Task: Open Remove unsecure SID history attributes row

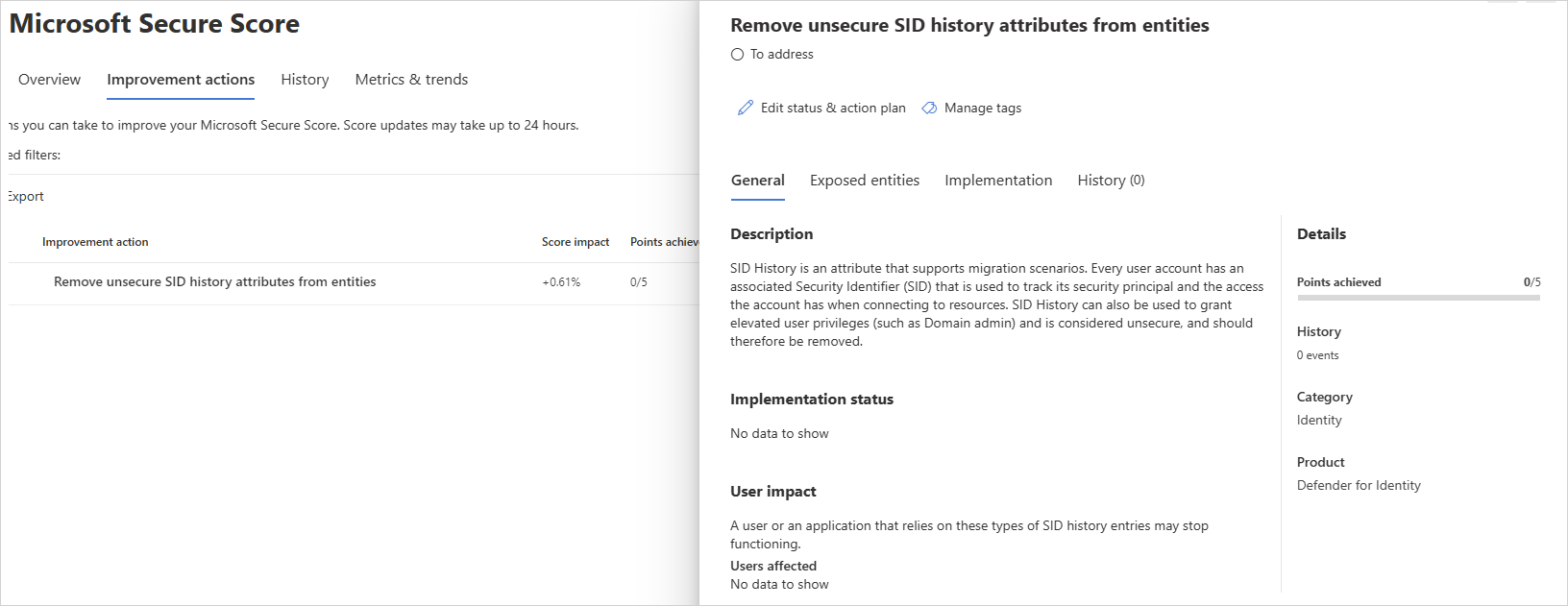Action: pyautogui.click(x=214, y=282)
